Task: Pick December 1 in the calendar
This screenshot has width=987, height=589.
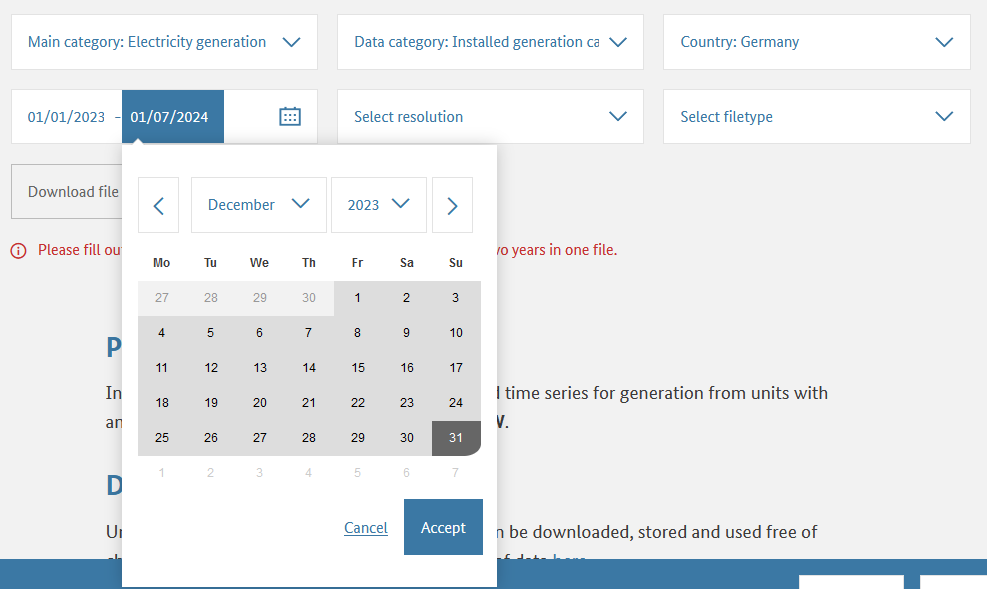Action: point(358,298)
